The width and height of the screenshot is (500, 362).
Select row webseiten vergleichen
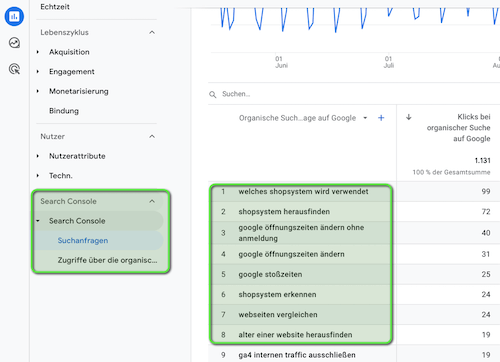278,315
